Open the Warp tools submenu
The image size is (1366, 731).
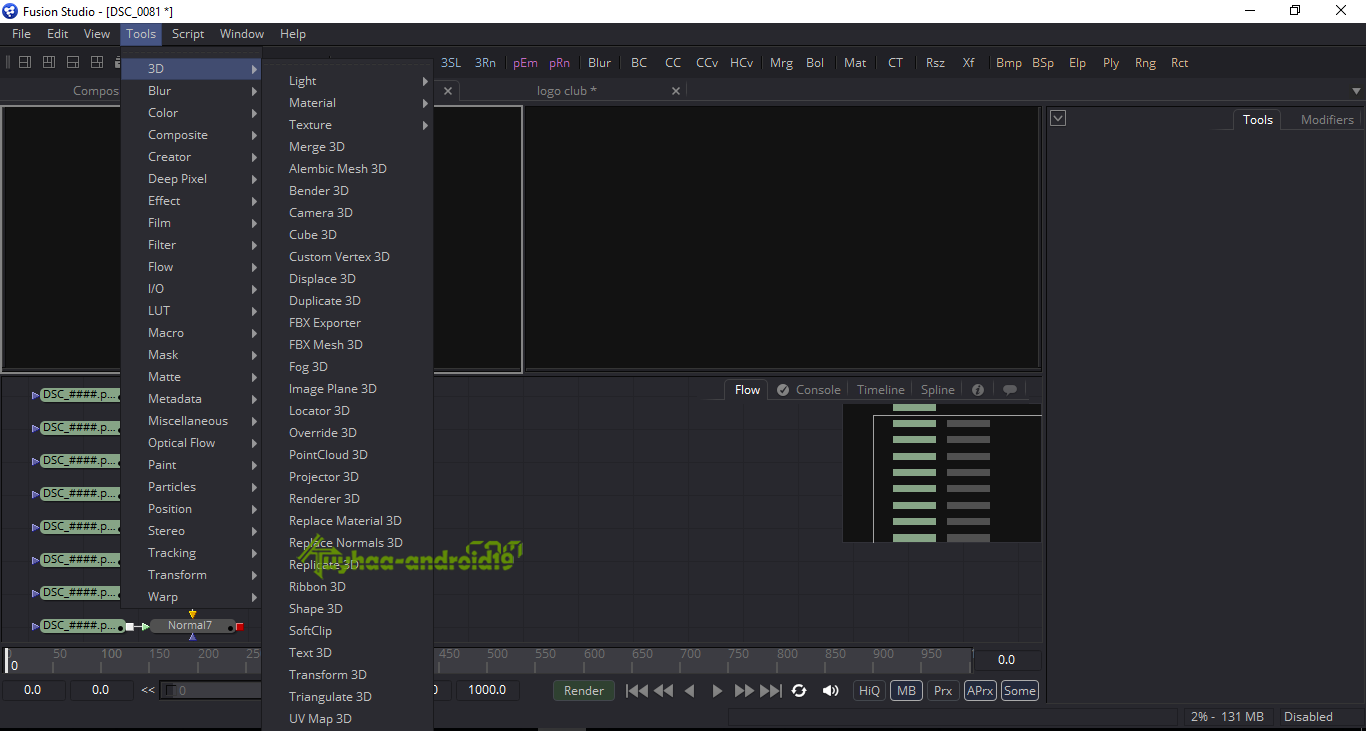click(191, 597)
